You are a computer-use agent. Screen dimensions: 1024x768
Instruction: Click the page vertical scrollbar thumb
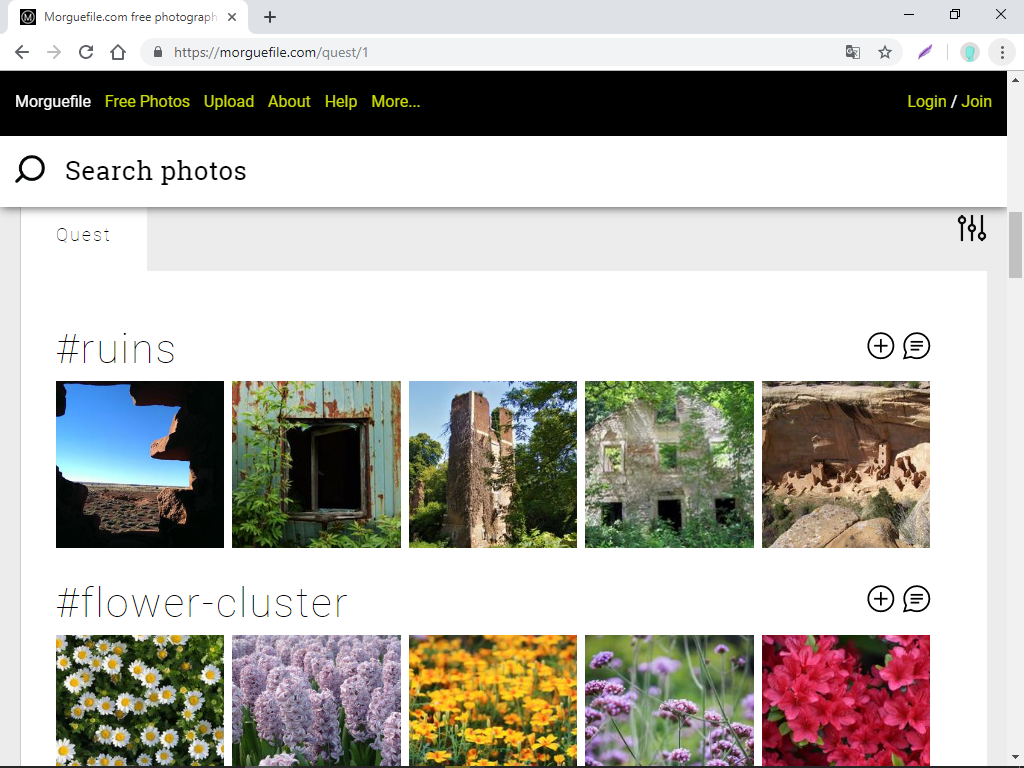point(1016,245)
